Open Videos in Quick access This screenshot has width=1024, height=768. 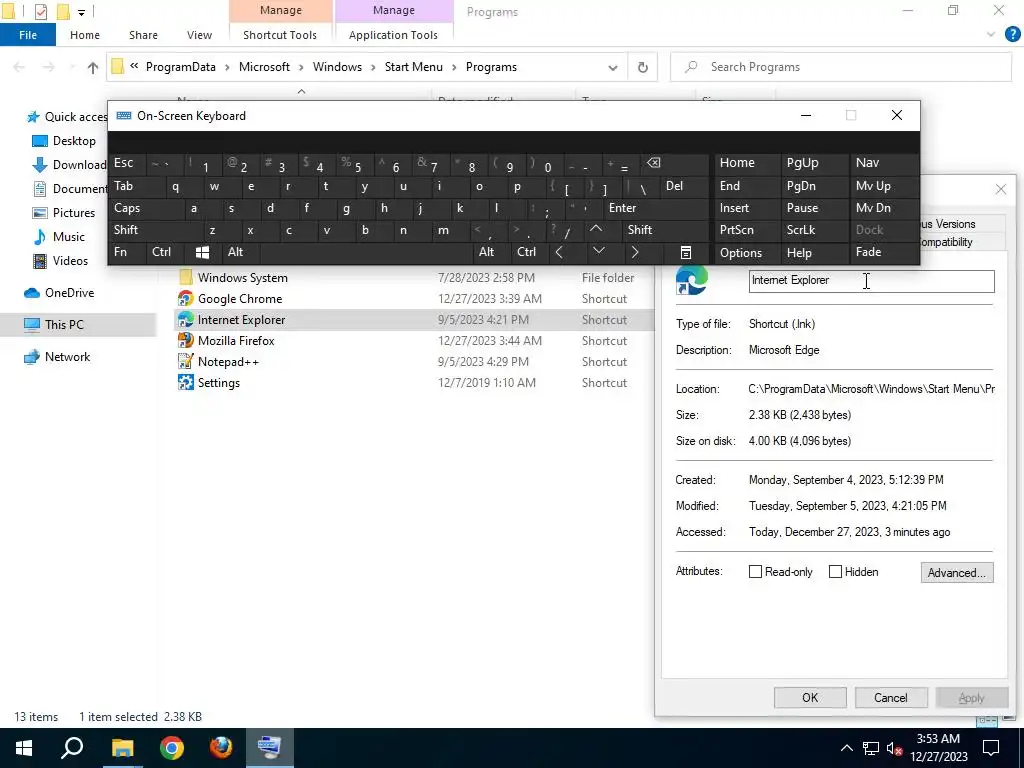tap(70, 261)
